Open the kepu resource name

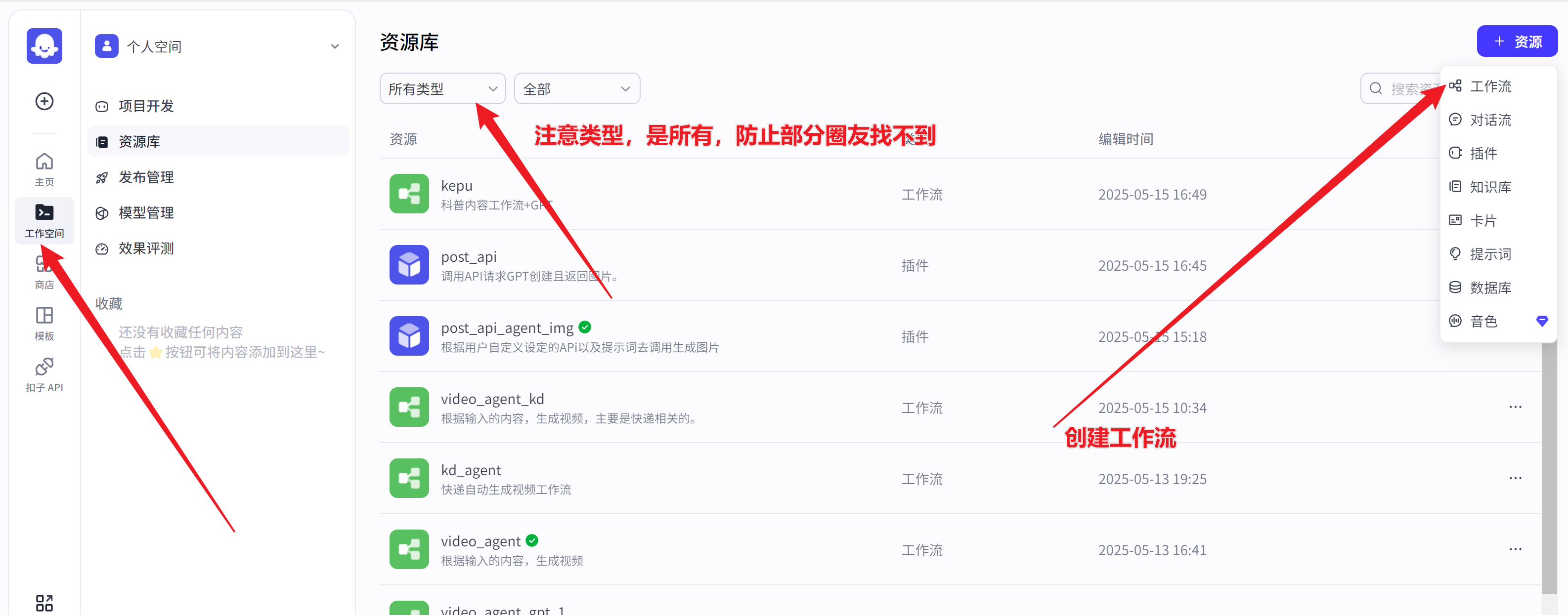[x=457, y=186]
